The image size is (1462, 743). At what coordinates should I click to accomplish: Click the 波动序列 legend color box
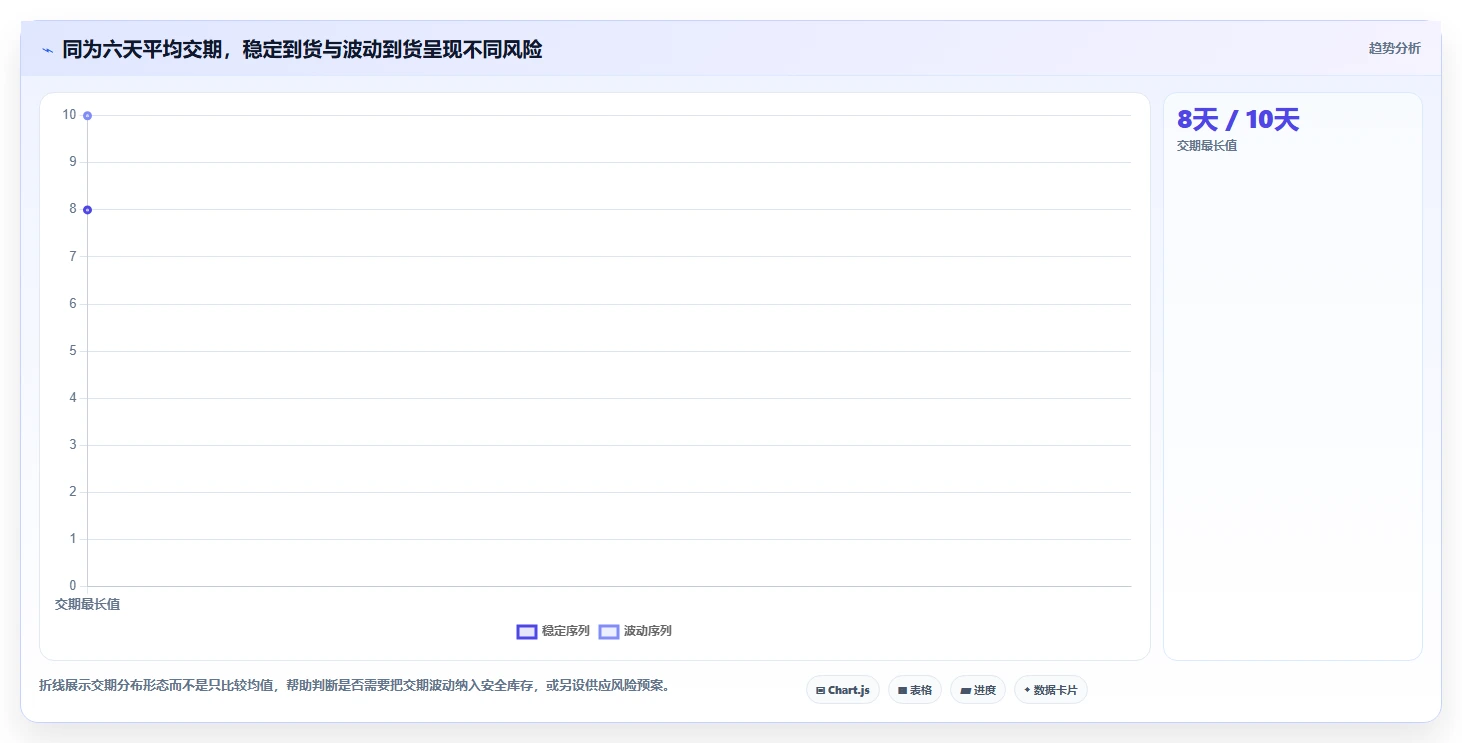coord(609,631)
